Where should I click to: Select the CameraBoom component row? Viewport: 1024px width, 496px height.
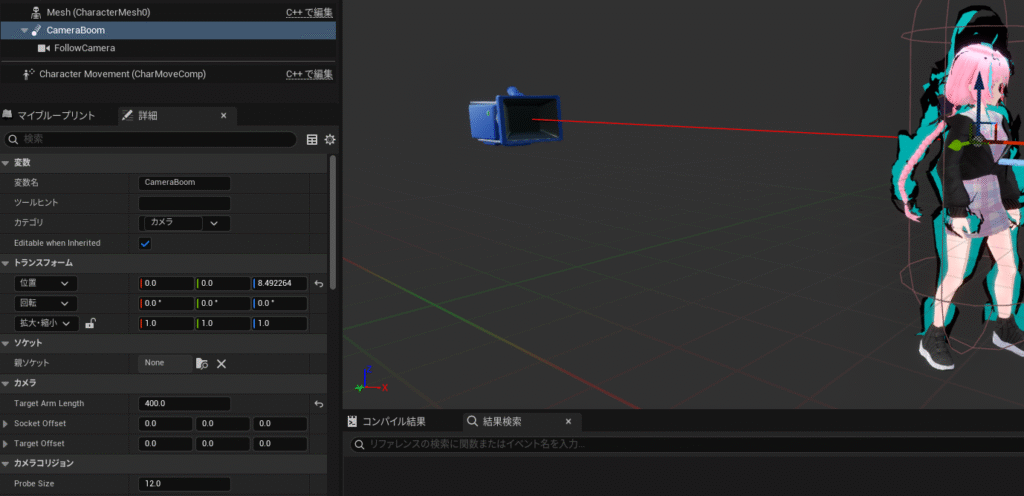168,30
